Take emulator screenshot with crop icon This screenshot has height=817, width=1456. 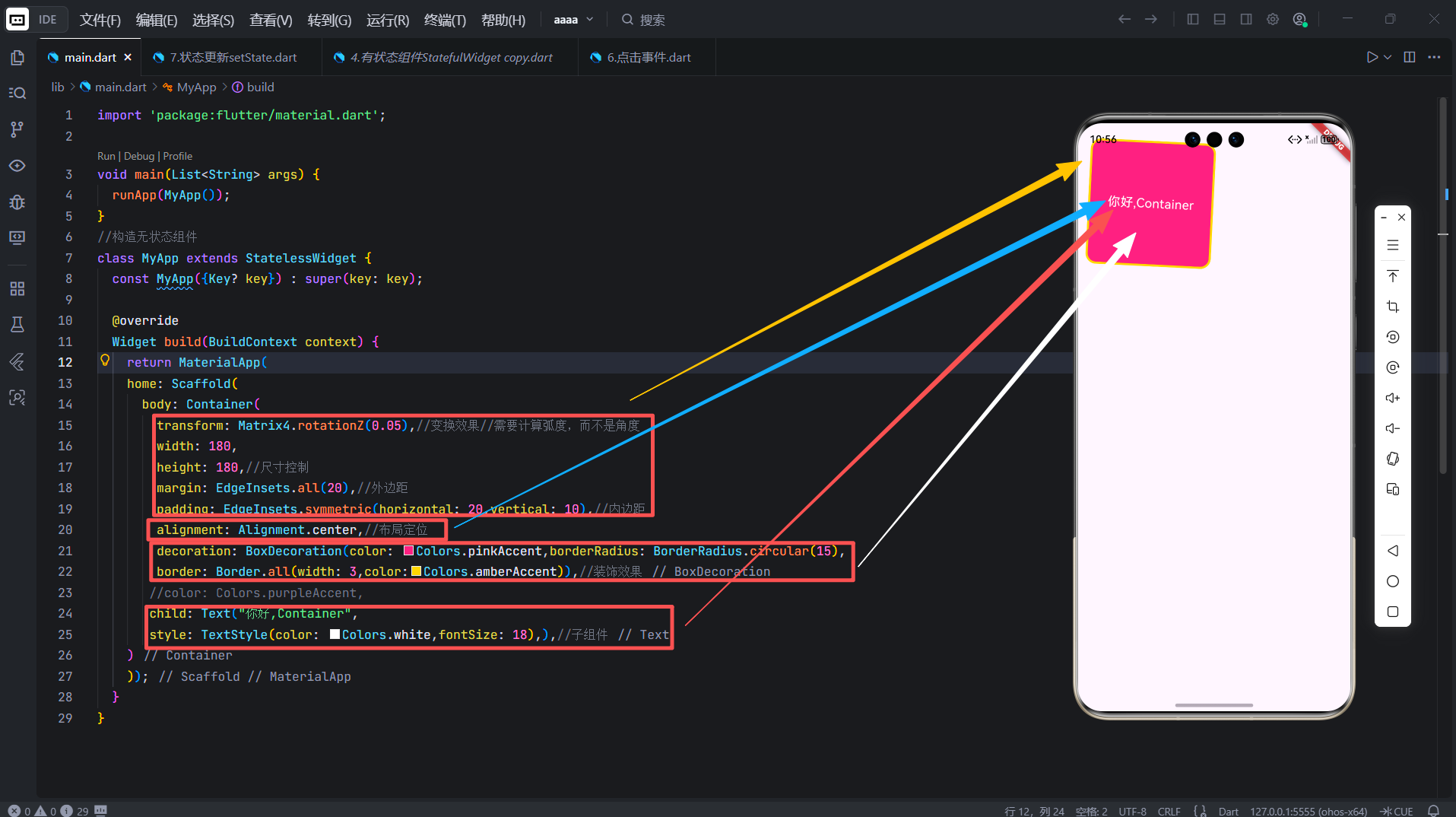click(1393, 307)
